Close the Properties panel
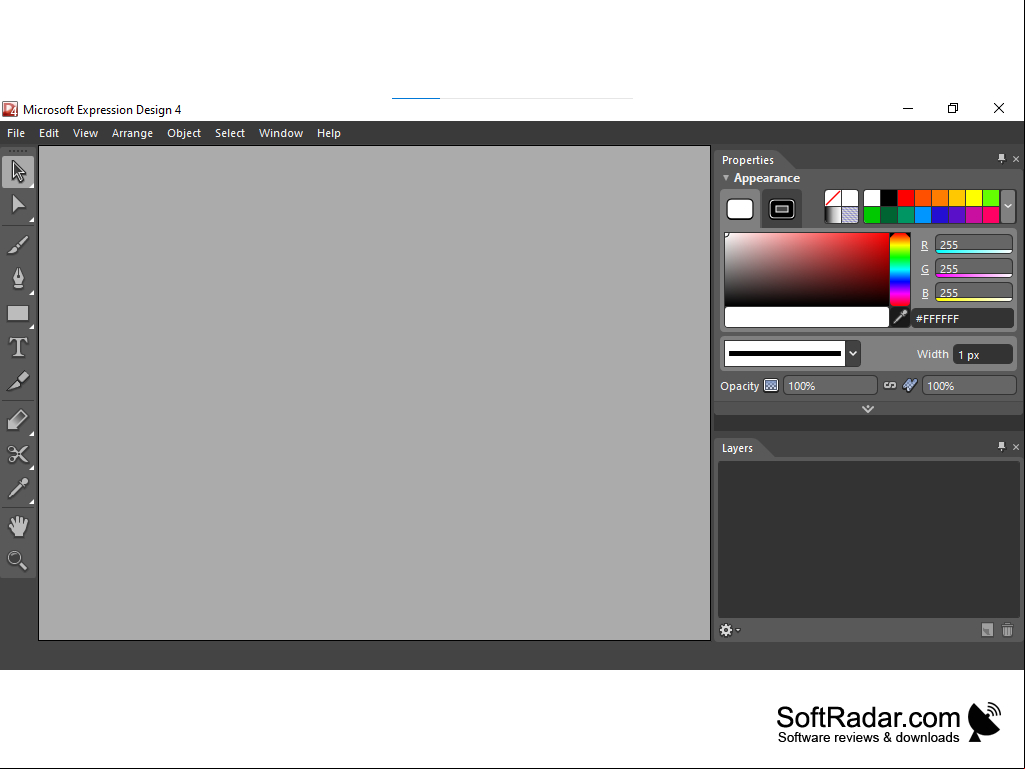Viewport: 1025px width, 769px height. click(x=1016, y=159)
